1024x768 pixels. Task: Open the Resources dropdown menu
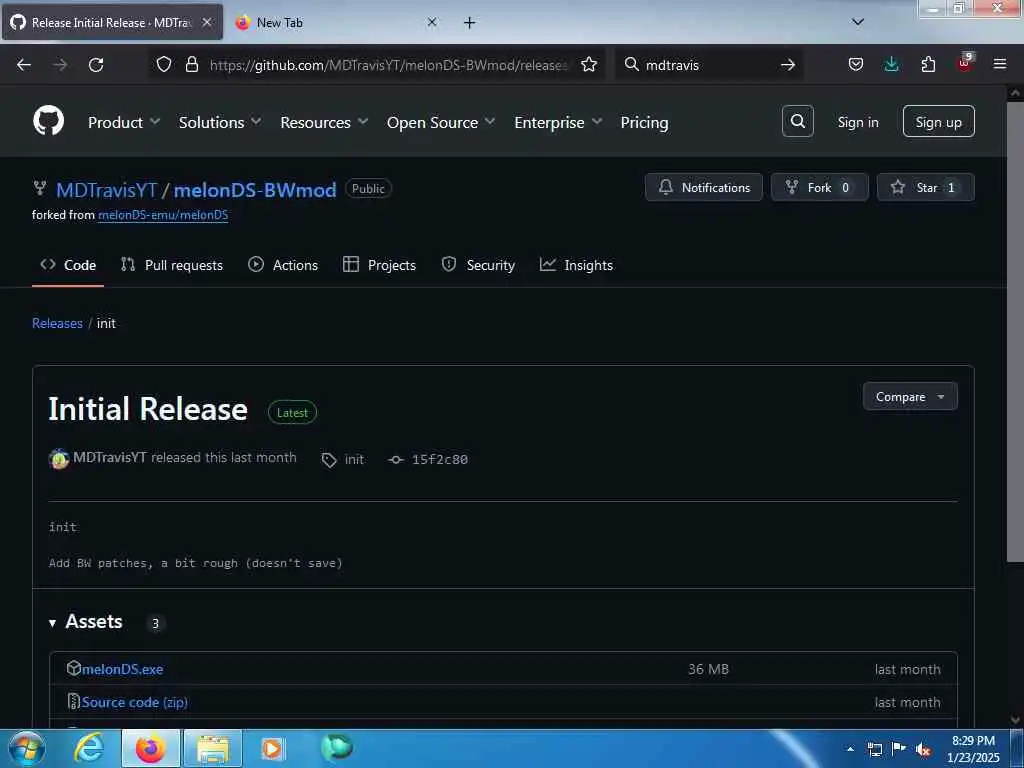click(x=324, y=122)
